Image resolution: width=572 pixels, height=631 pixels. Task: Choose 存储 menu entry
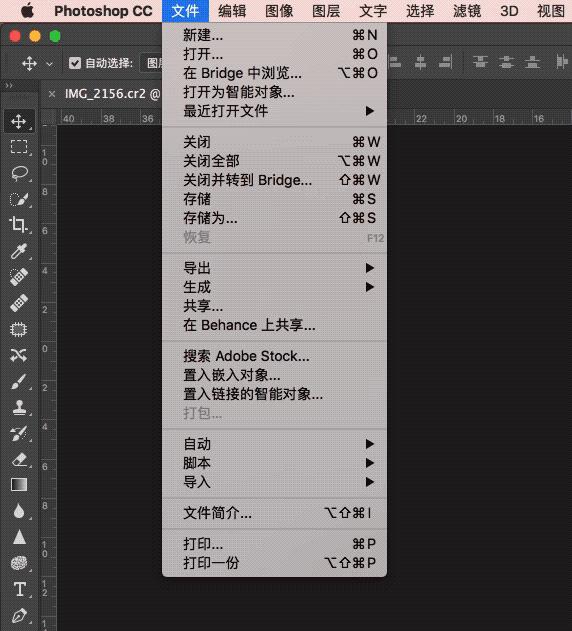tap(275, 199)
